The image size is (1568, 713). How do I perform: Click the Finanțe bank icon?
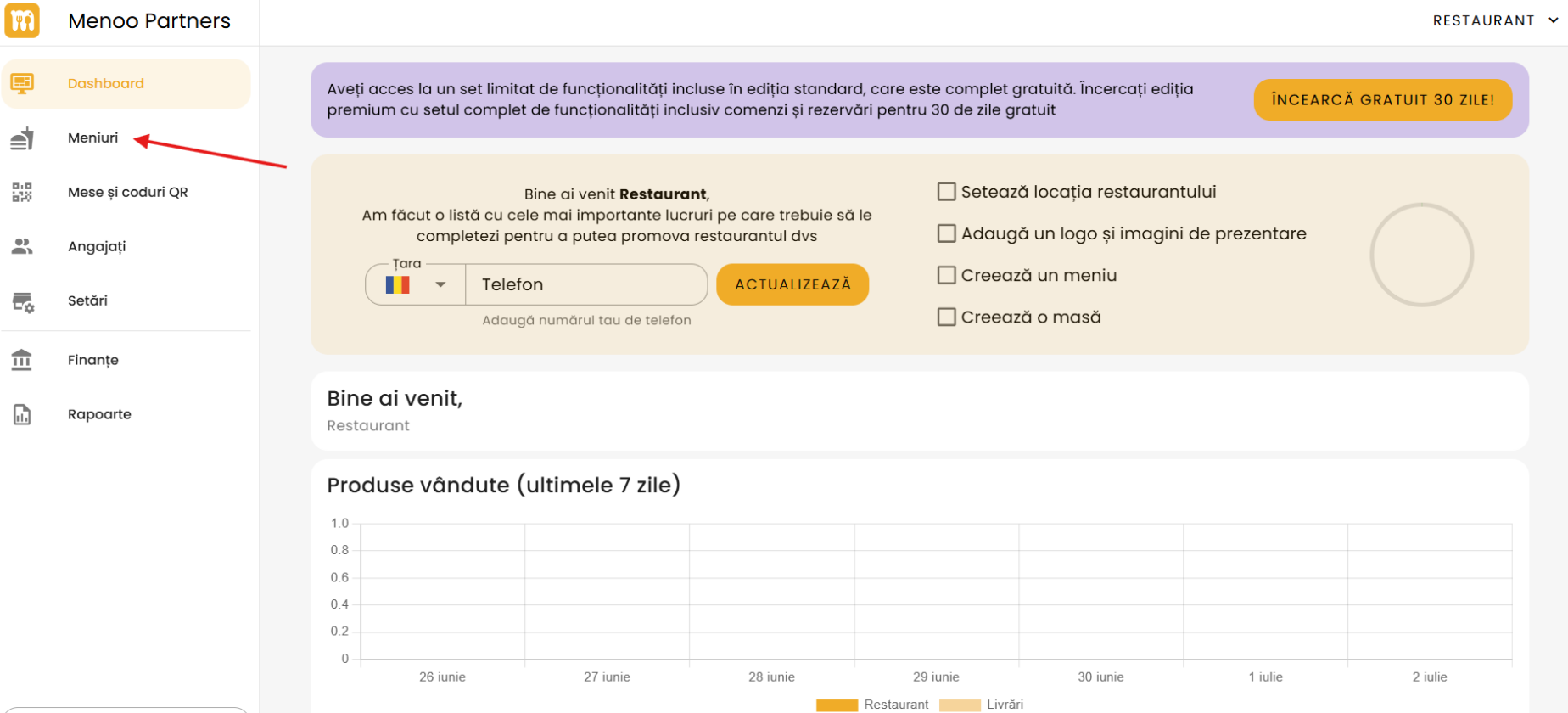(22, 360)
